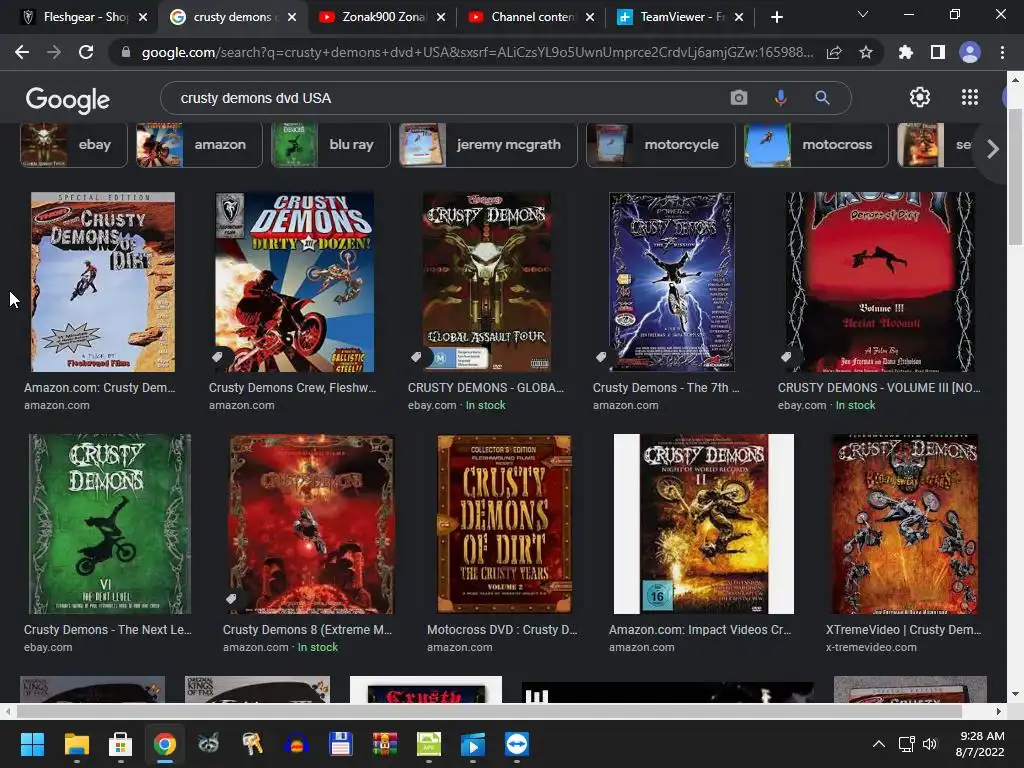Open a new browser tab
1024x768 pixels.
(x=776, y=17)
